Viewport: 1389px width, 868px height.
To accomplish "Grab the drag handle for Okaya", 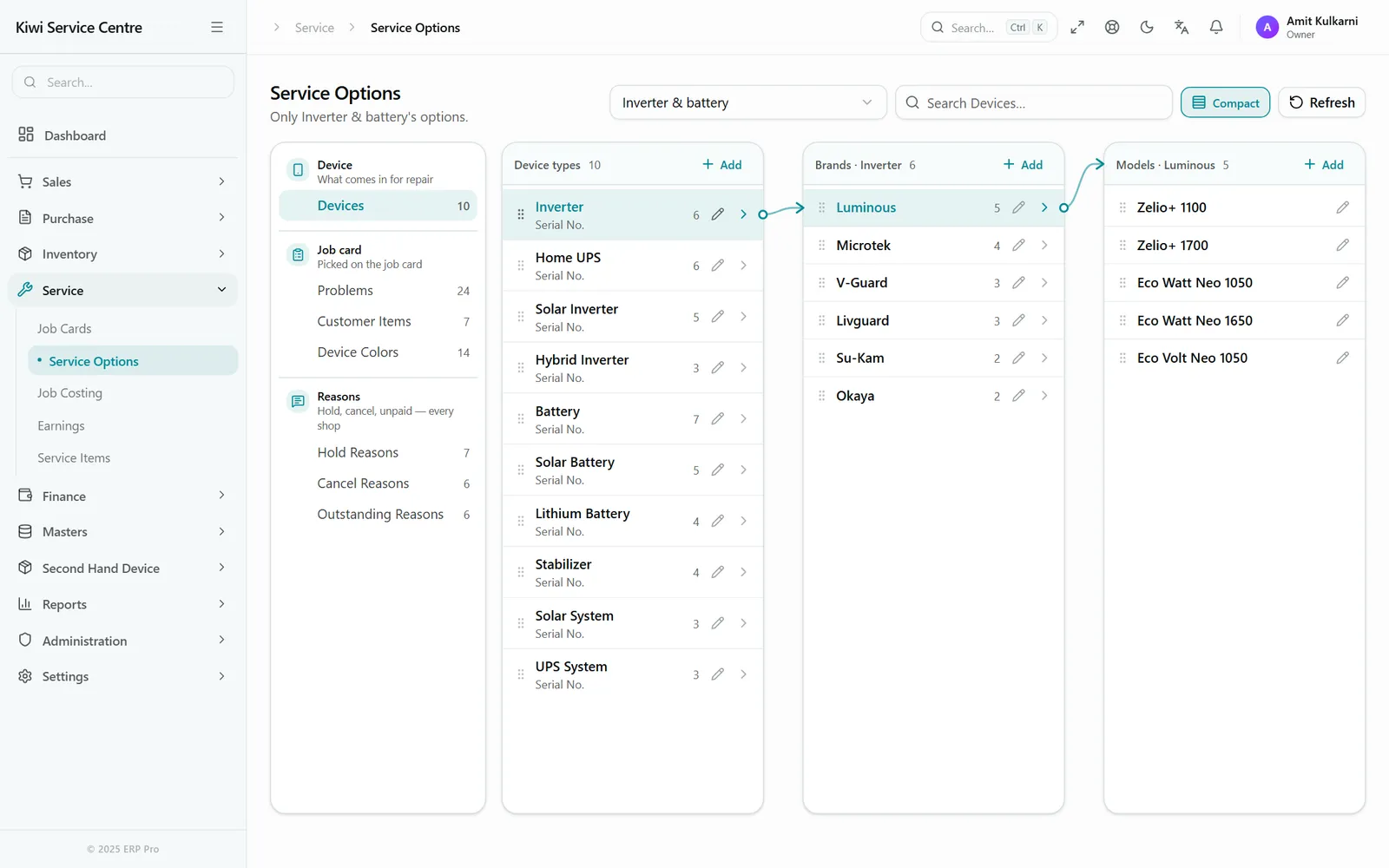I will pyautogui.click(x=822, y=396).
